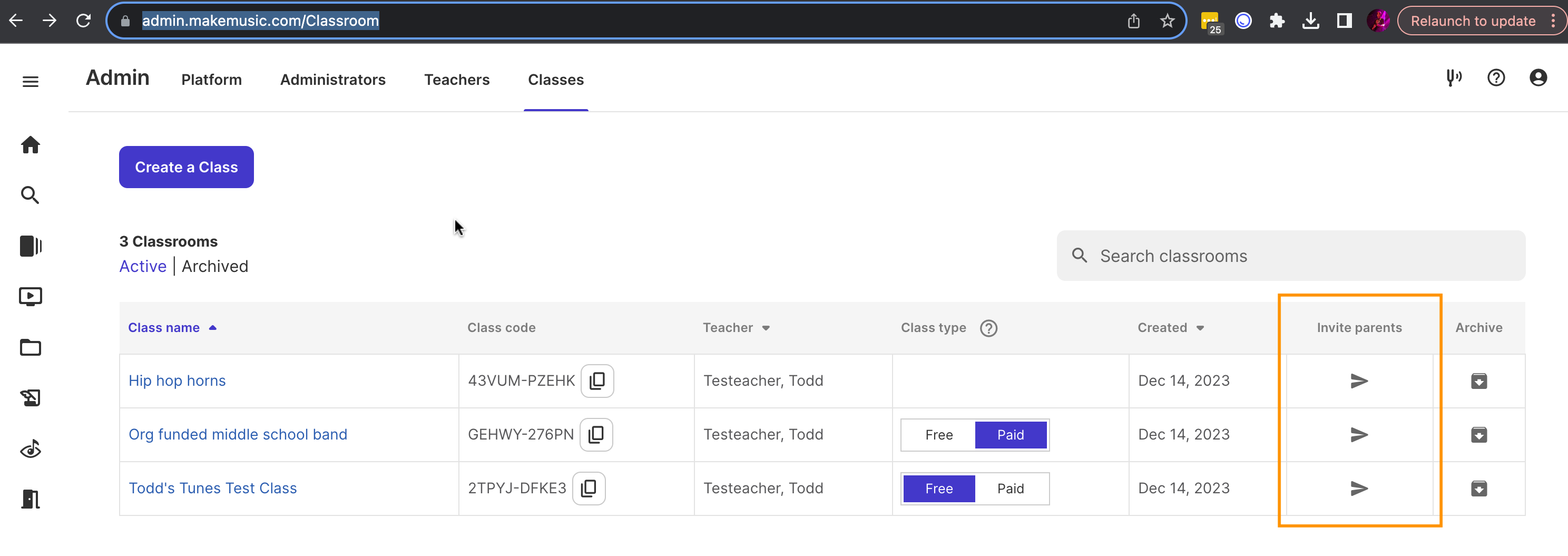The image size is (1568, 556).
Task: Open the Administrators tab
Action: (332, 80)
